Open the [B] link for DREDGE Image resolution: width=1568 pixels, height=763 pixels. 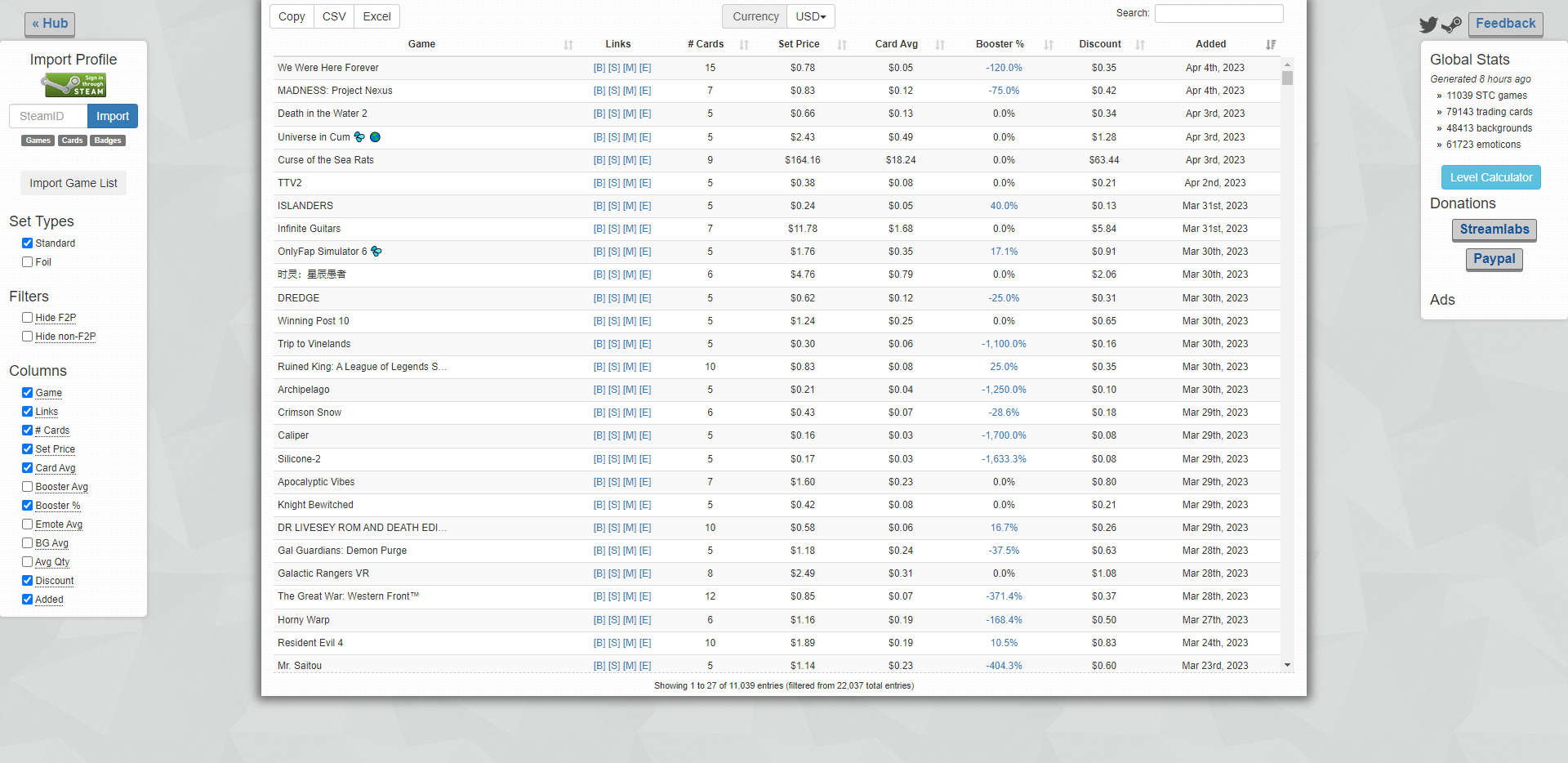(x=599, y=298)
